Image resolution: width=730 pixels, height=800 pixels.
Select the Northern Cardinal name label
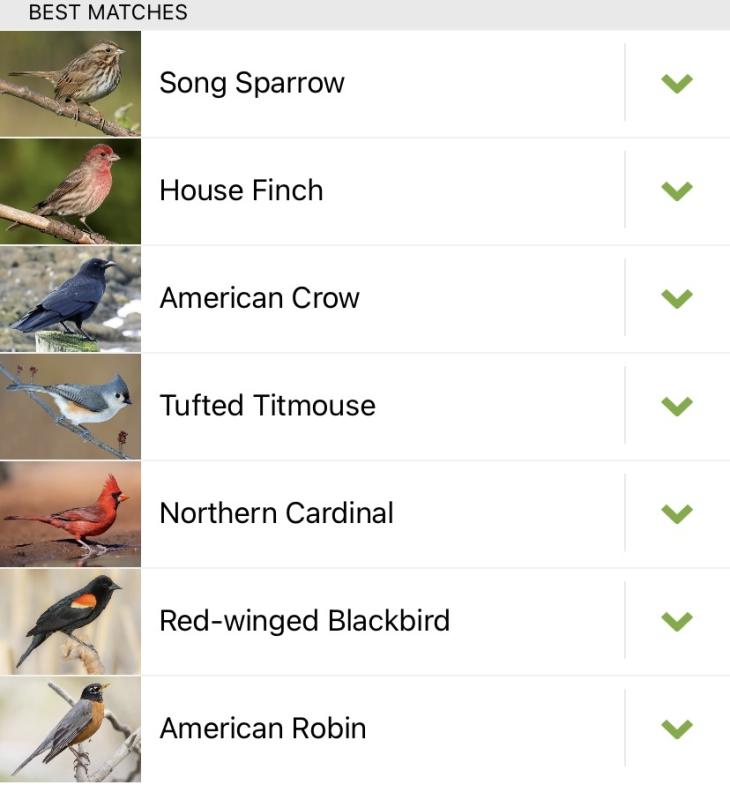point(276,513)
